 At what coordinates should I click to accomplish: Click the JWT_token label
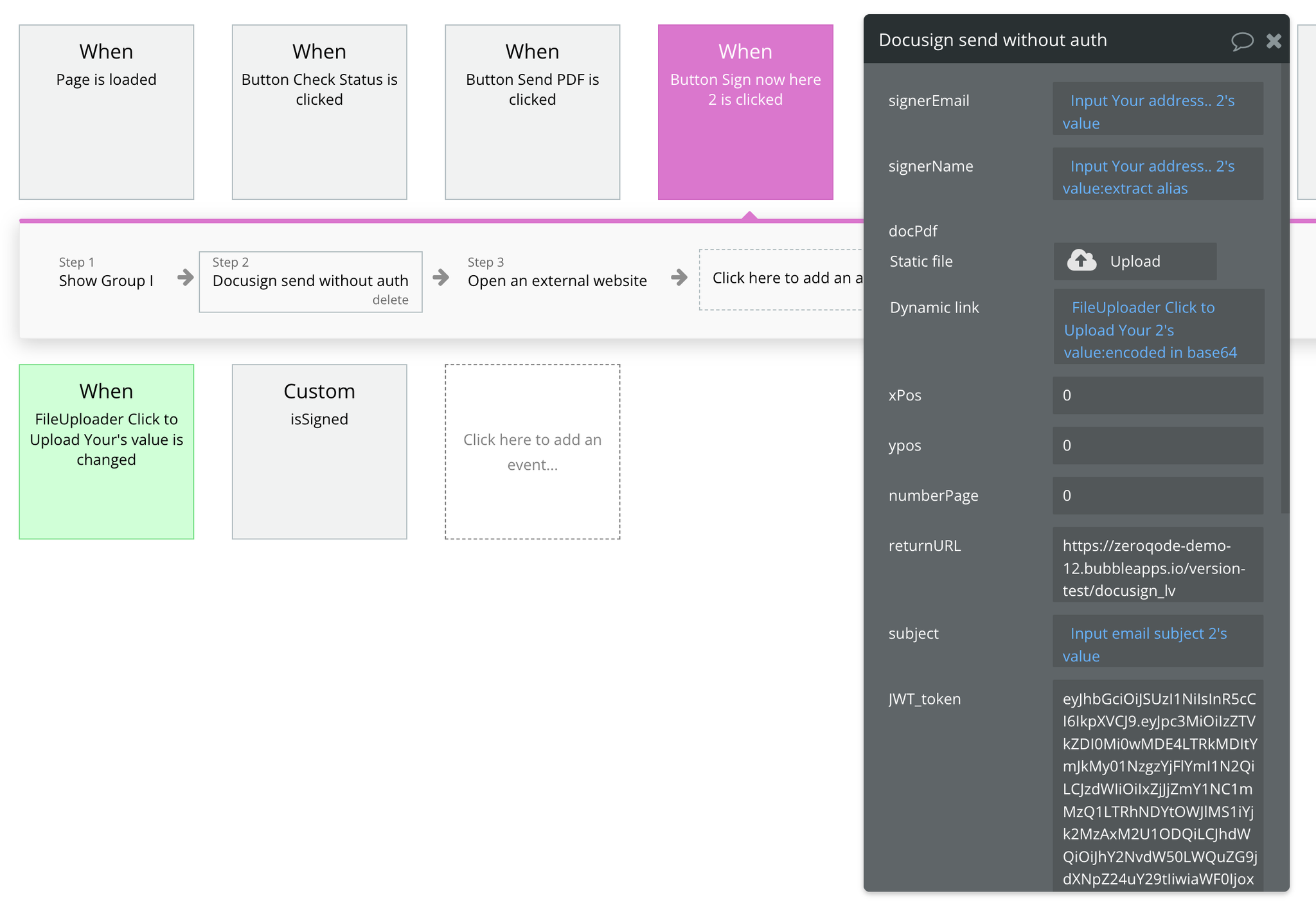[925, 699]
